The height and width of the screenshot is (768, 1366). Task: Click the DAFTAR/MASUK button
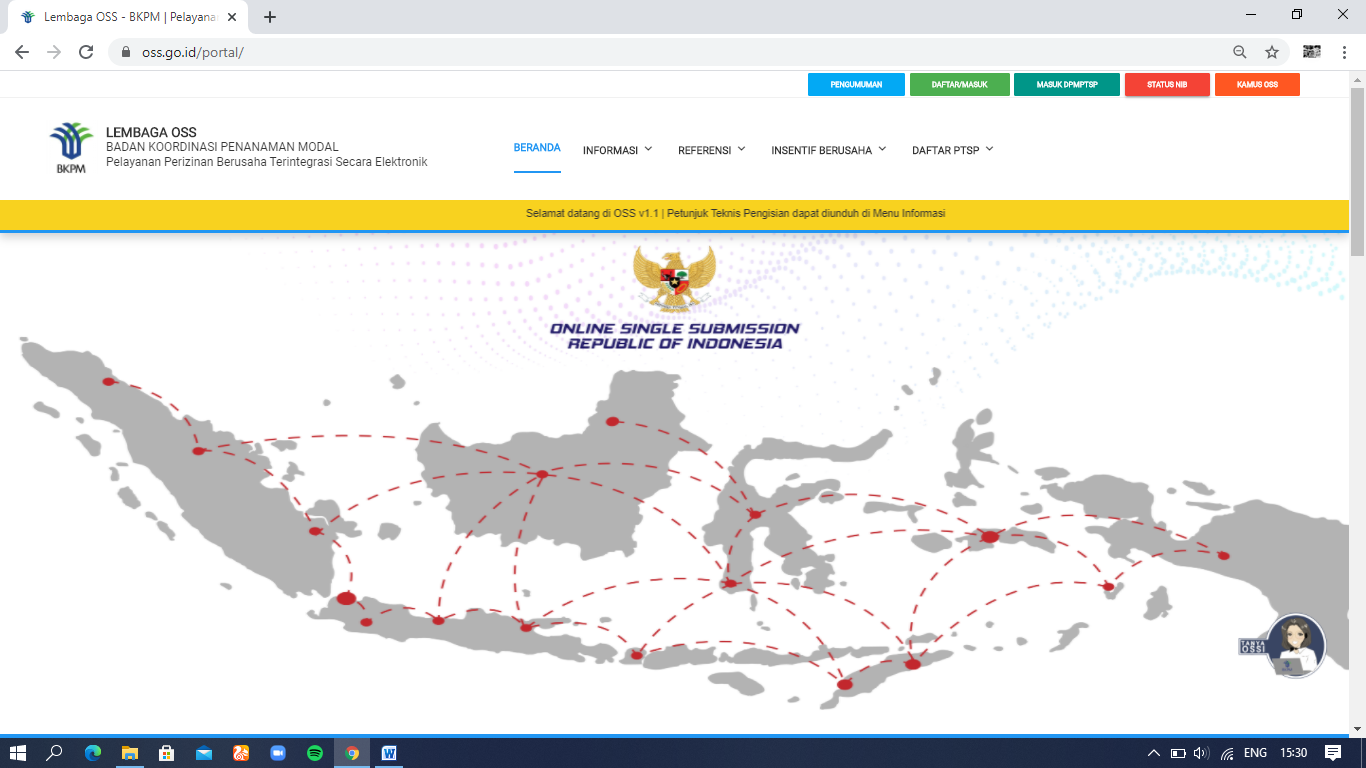coord(959,85)
